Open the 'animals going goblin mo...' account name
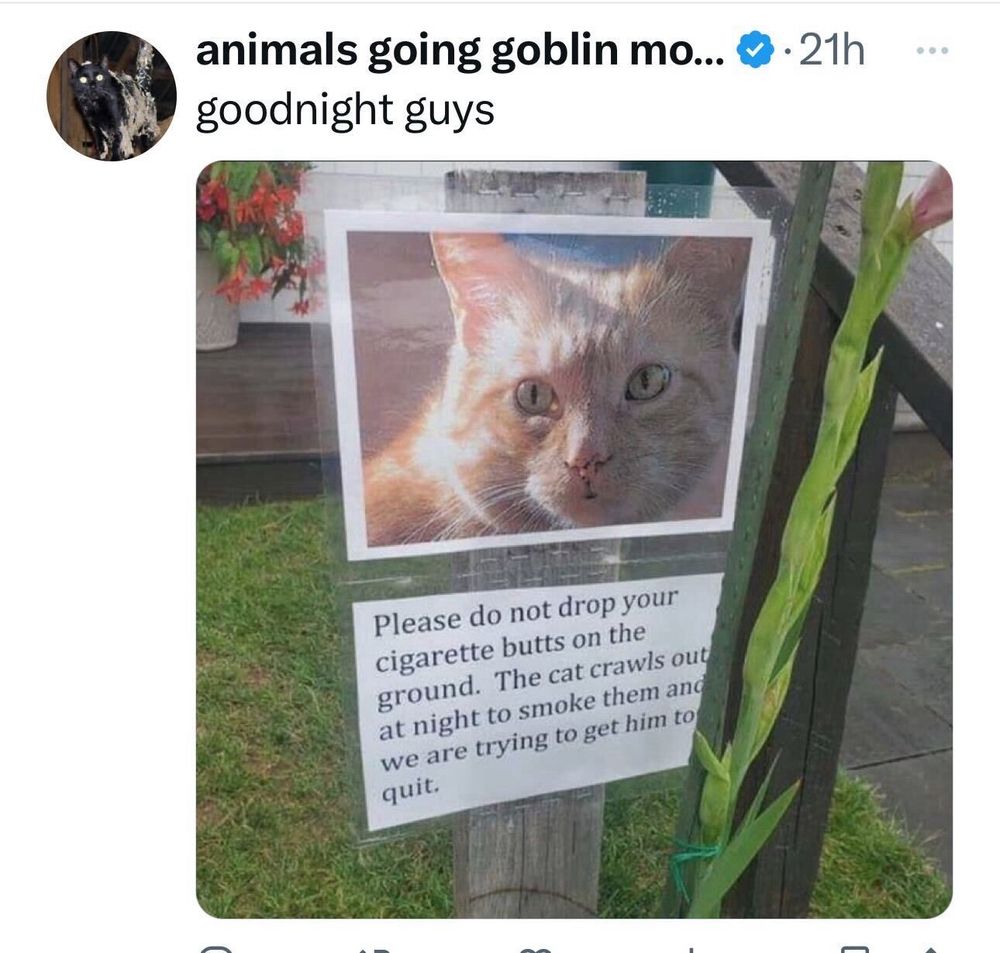The height and width of the screenshot is (953, 1000). (x=460, y=51)
